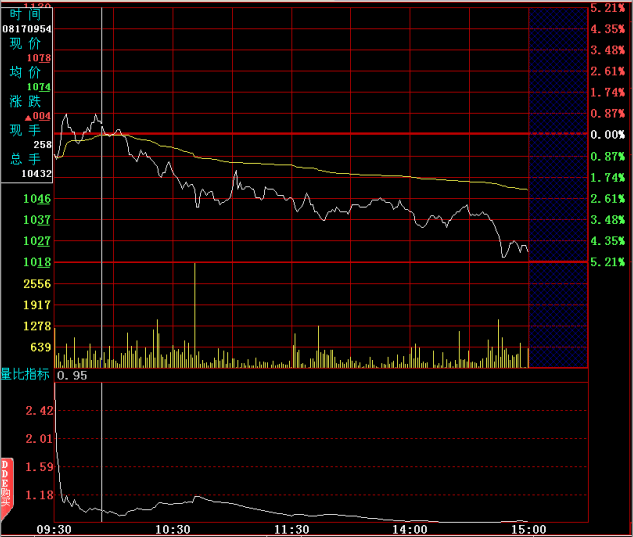Select the 量比指标 indicator label
This screenshot has height=537, width=633.
coord(26,375)
